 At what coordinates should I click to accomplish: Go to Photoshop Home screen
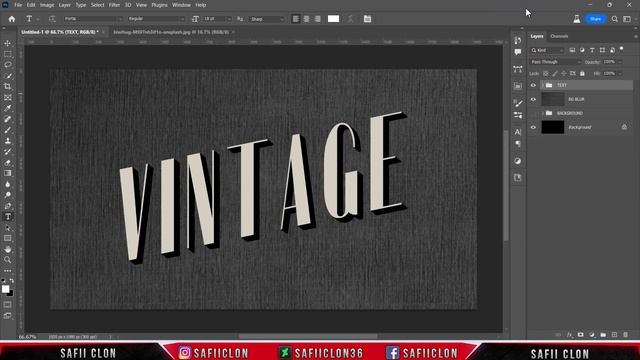pos(11,19)
